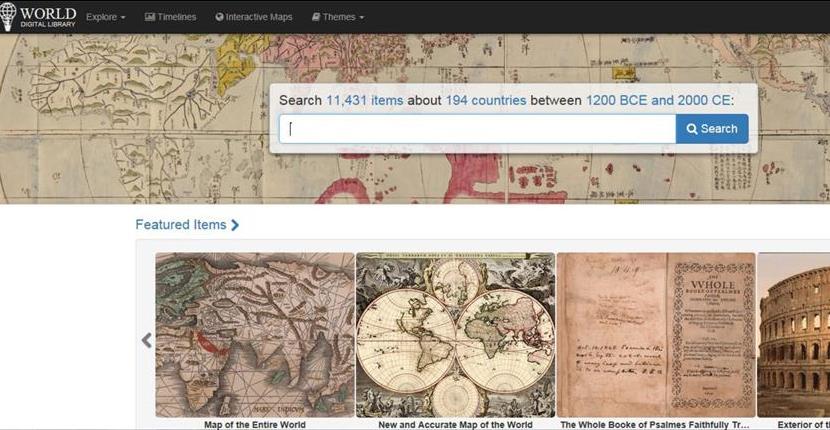The width and height of the screenshot is (830, 430).
Task: Click the search text input field
Action: coord(477,129)
